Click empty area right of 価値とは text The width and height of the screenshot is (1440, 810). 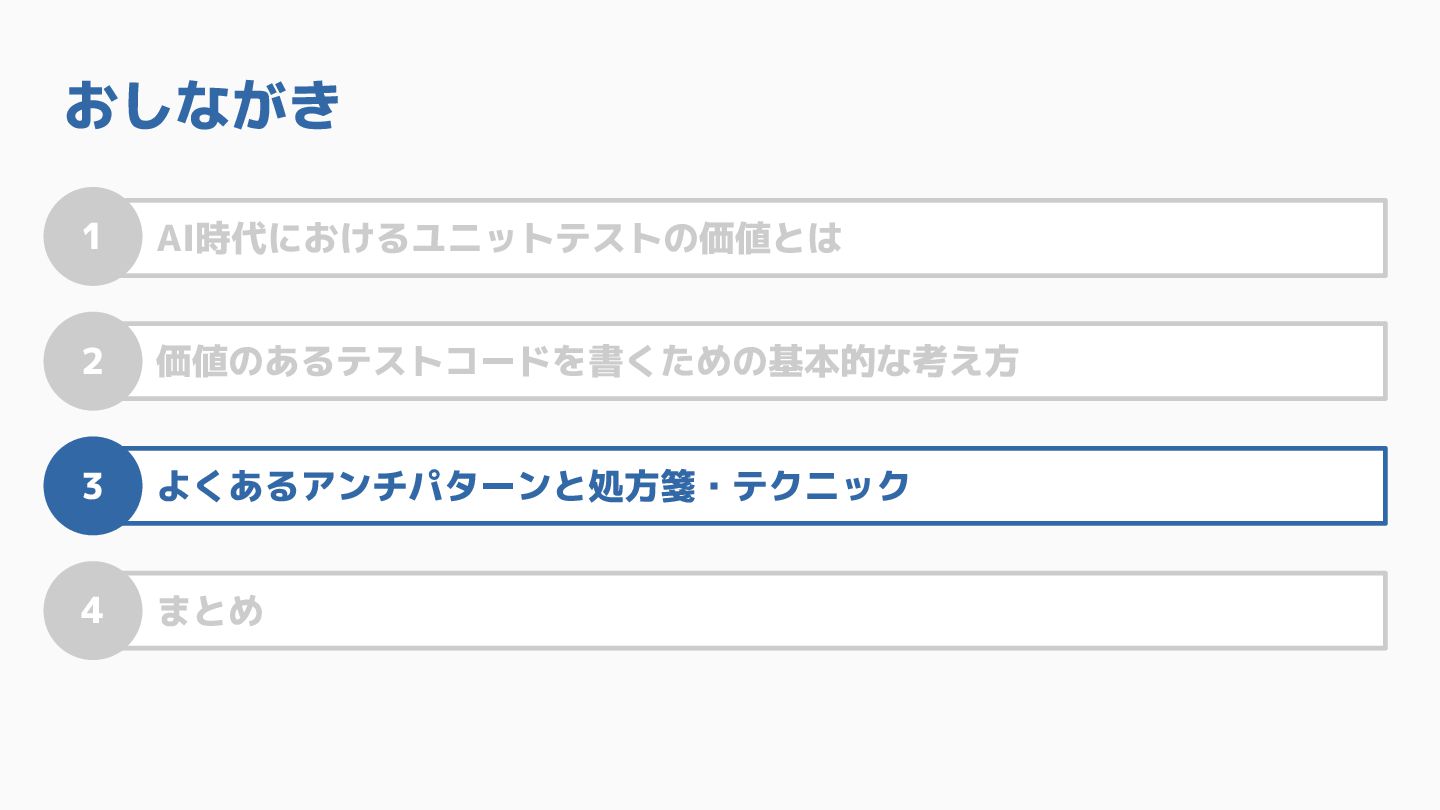click(x=1110, y=238)
